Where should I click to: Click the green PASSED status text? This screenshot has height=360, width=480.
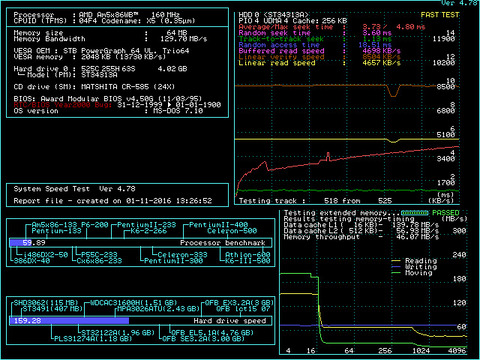pyautogui.click(x=446, y=213)
